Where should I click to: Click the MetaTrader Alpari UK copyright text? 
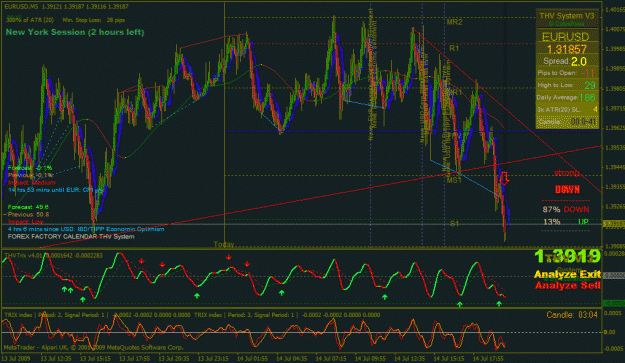(x=93, y=347)
